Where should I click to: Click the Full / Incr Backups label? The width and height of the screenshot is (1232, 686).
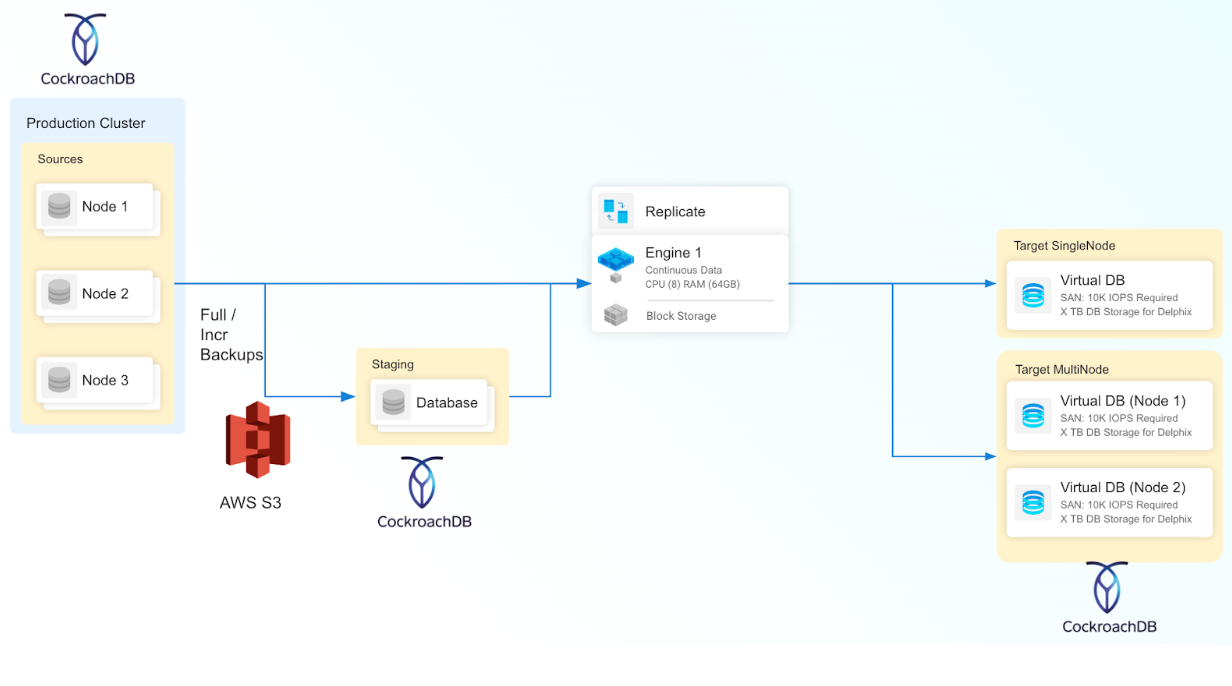231,335
